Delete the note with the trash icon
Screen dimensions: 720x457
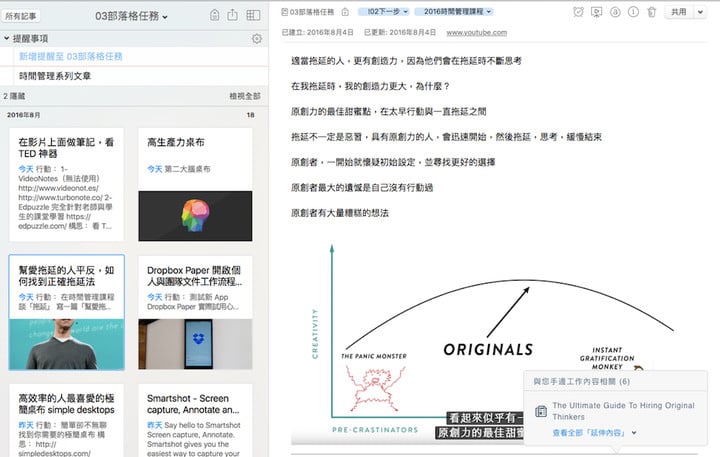(652, 12)
